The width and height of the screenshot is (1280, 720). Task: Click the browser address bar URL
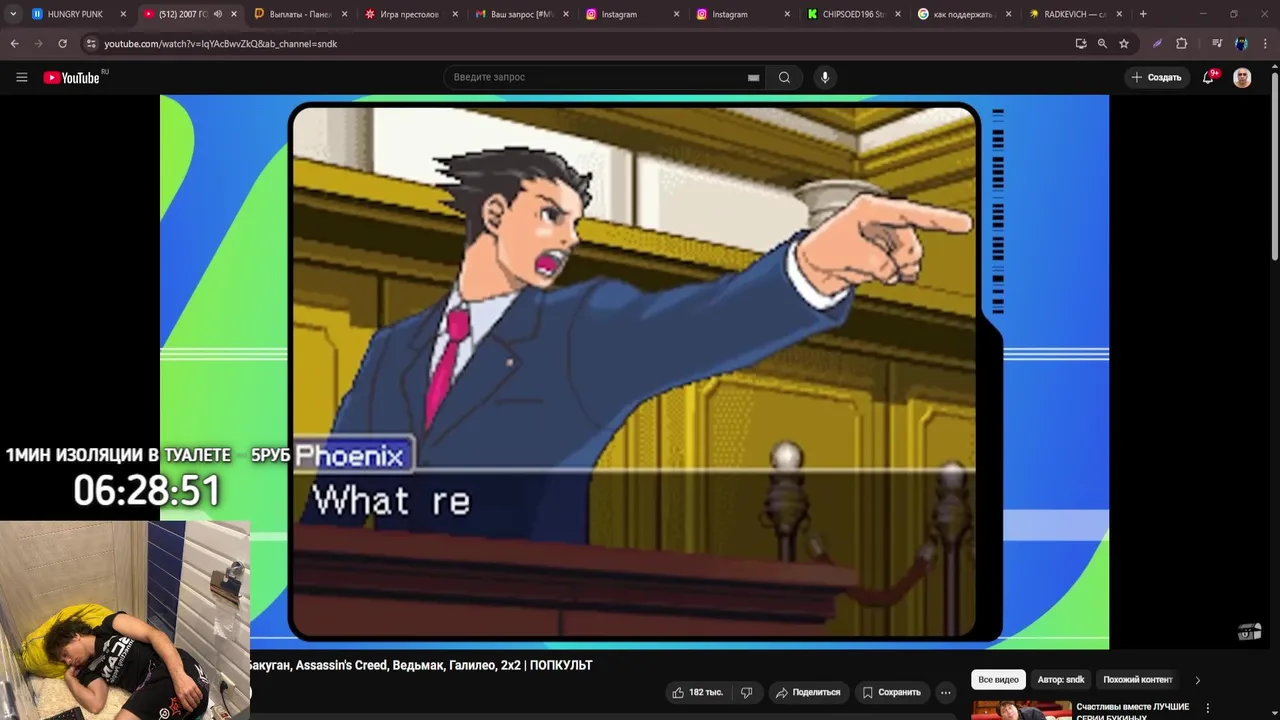click(x=220, y=44)
